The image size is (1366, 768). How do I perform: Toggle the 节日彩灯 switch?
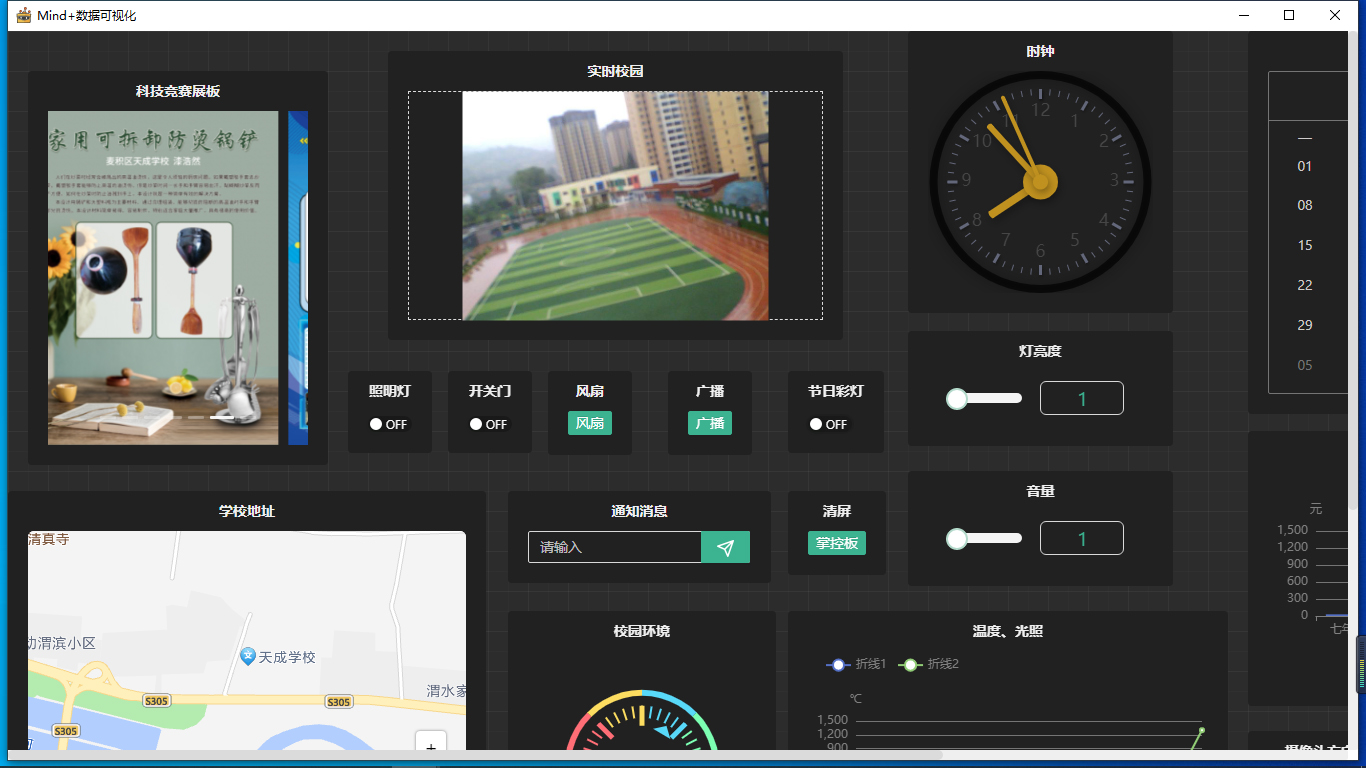pos(829,424)
